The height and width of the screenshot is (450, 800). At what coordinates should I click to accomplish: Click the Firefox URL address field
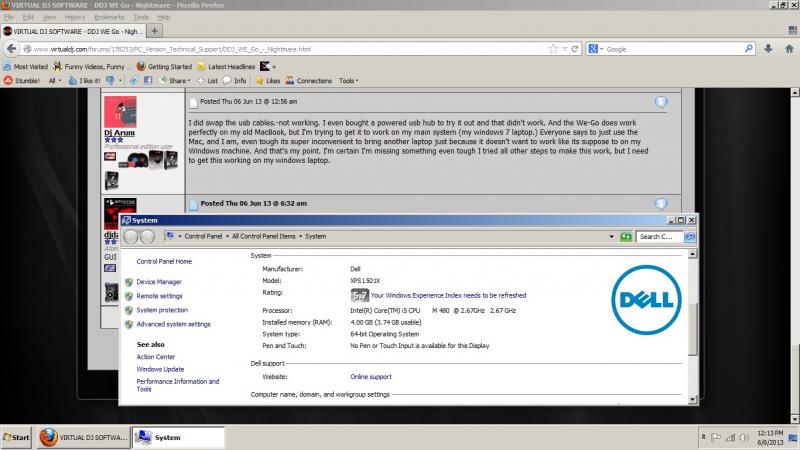[x=288, y=49]
